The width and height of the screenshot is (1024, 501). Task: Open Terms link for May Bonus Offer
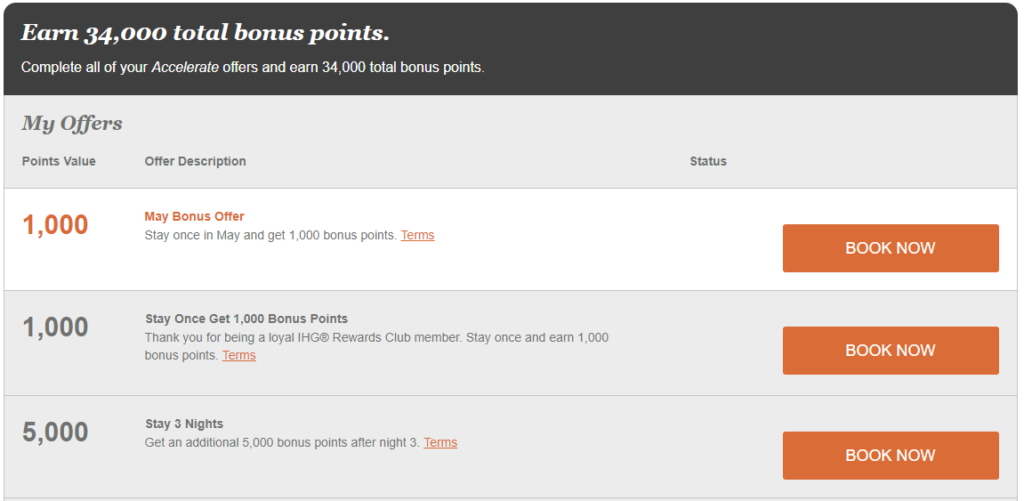coord(417,235)
